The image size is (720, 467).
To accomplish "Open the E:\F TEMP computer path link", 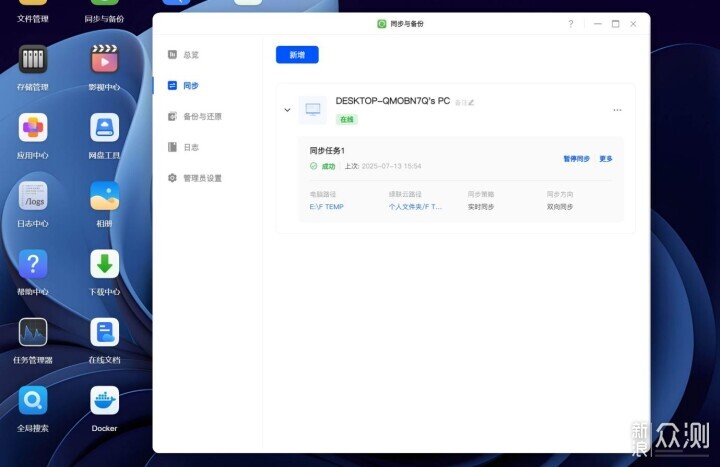I will click(326, 207).
